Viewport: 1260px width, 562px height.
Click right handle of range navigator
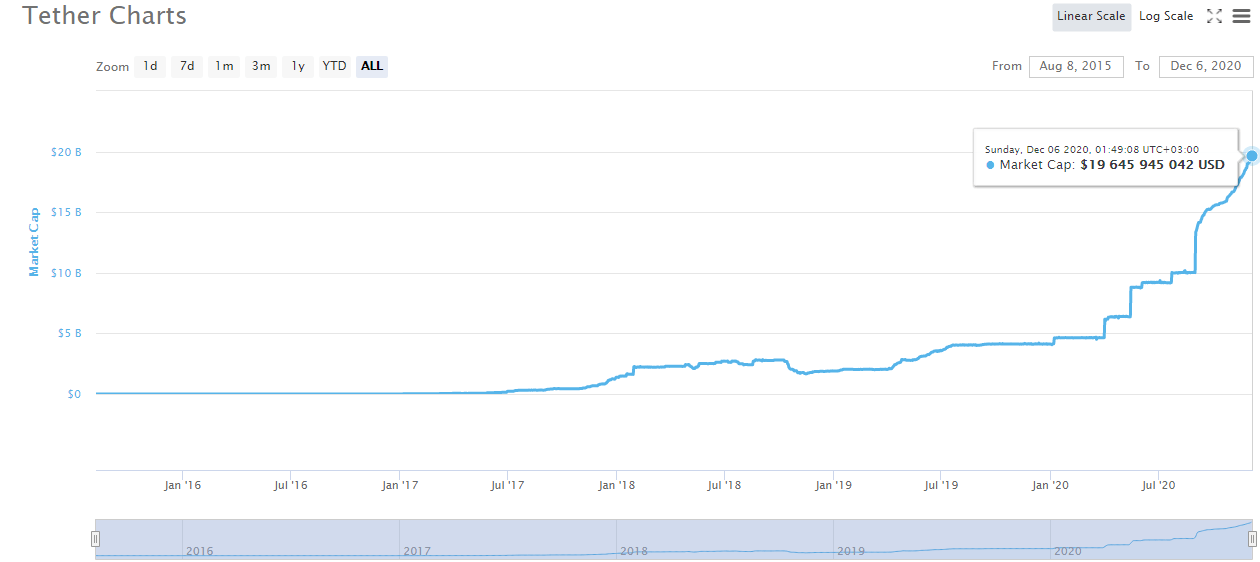pos(1251,539)
